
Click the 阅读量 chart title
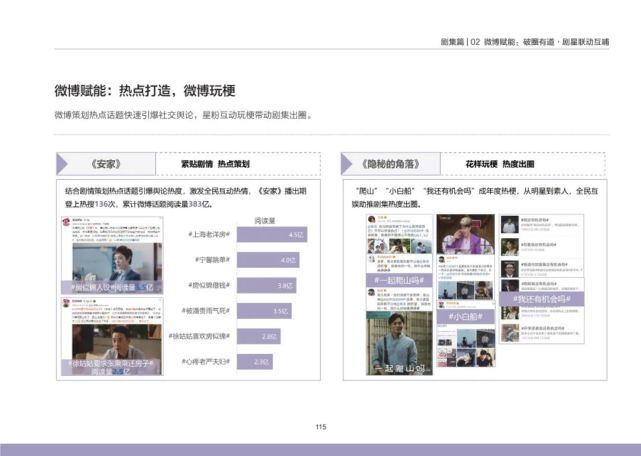coord(265,221)
